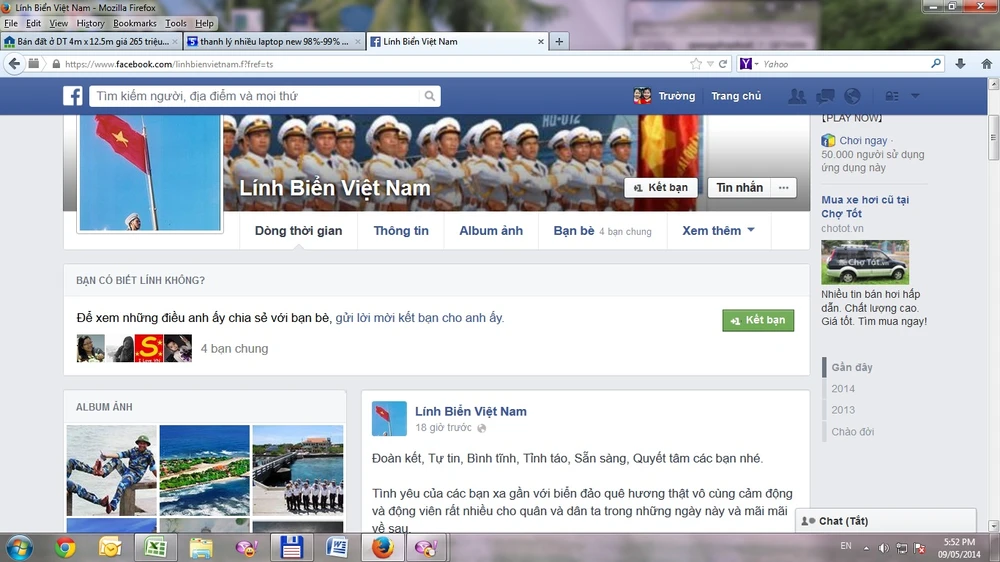
Task: Expand the account settings dropdown arrow
Action: [x=915, y=96]
